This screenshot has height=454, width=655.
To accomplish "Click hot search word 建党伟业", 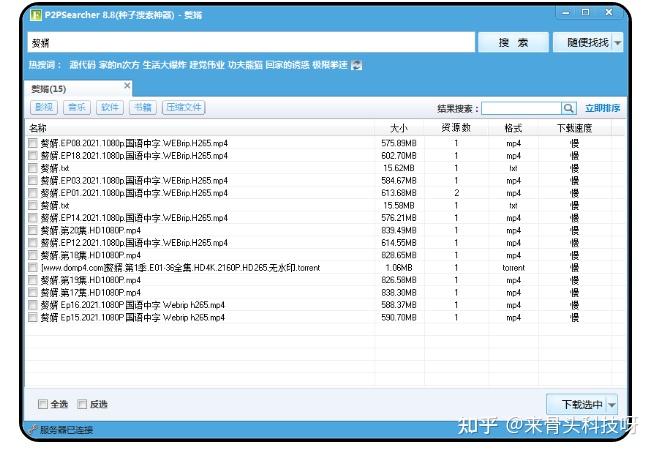I will coord(207,65).
